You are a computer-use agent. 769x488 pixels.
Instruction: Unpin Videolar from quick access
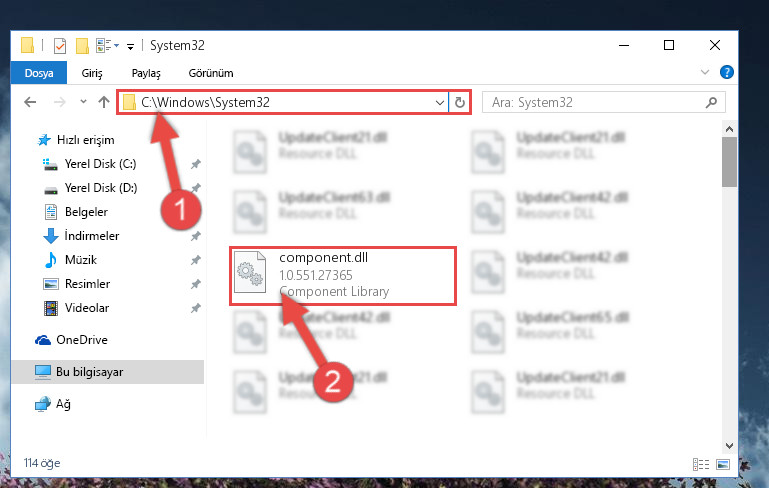[x=195, y=308]
